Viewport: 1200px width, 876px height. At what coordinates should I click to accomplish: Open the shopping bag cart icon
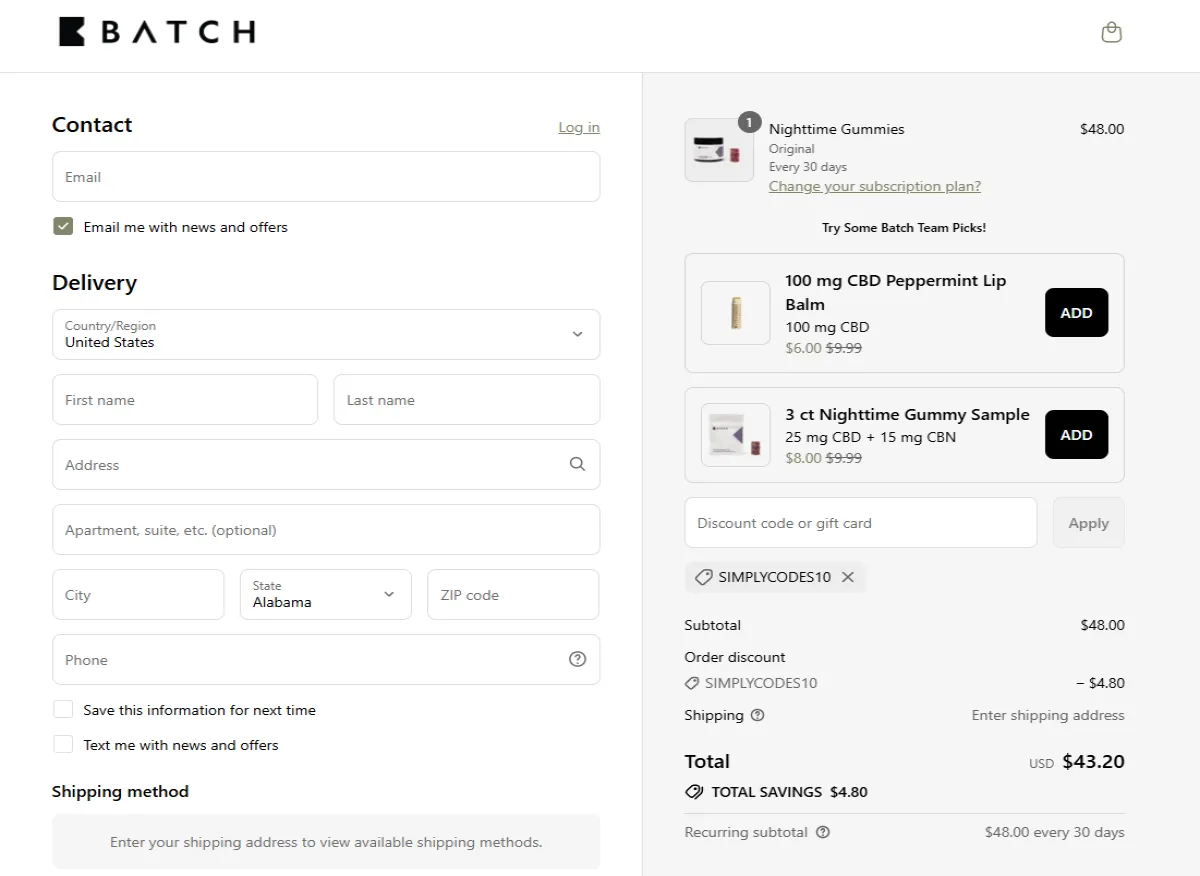pos(1111,33)
